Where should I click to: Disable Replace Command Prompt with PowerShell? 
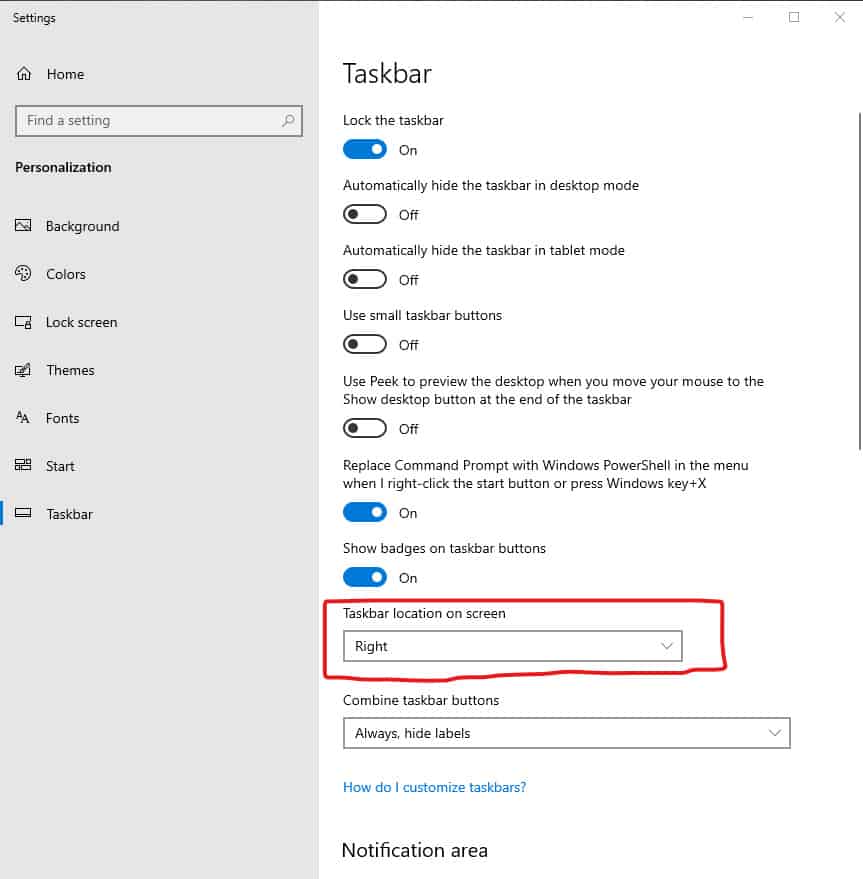(364, 512)
